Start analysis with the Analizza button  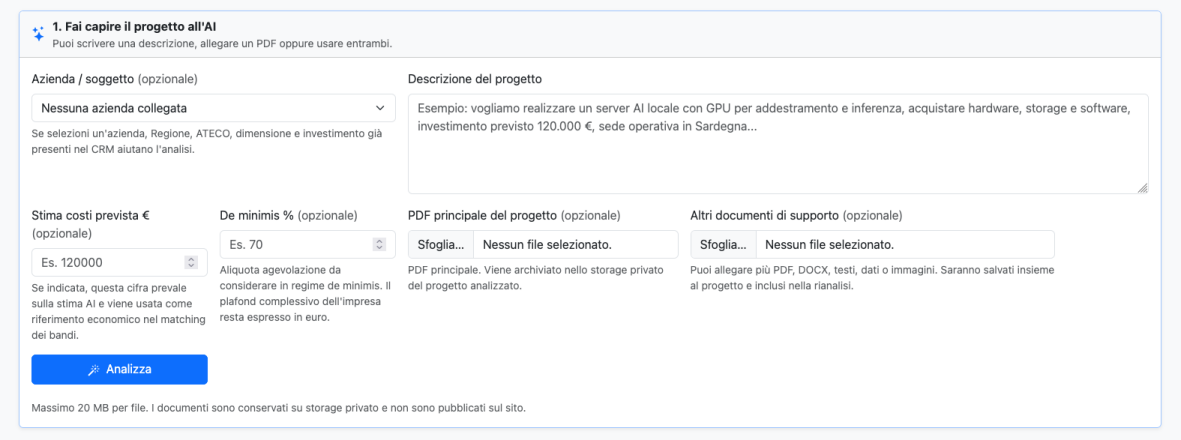[119, 369]
